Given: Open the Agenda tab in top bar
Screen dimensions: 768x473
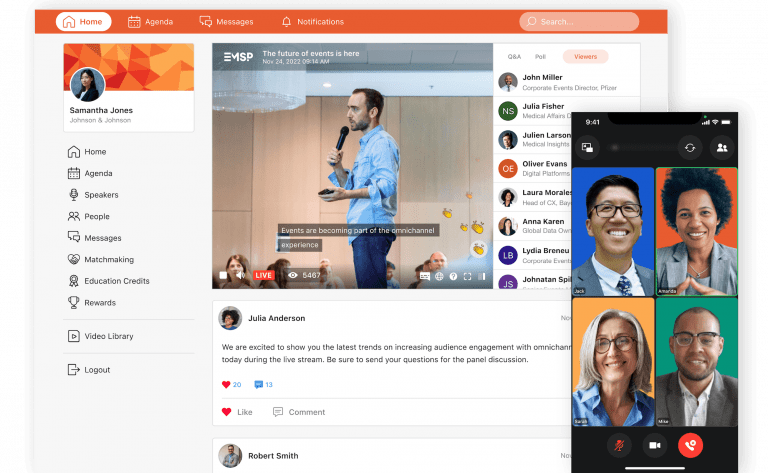Looking at the screenshot, I should click(150, 21).
